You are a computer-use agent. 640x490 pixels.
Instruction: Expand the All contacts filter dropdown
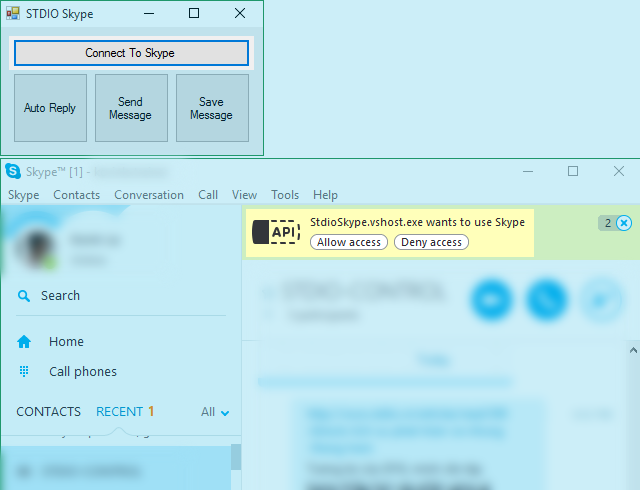(215, 412)
